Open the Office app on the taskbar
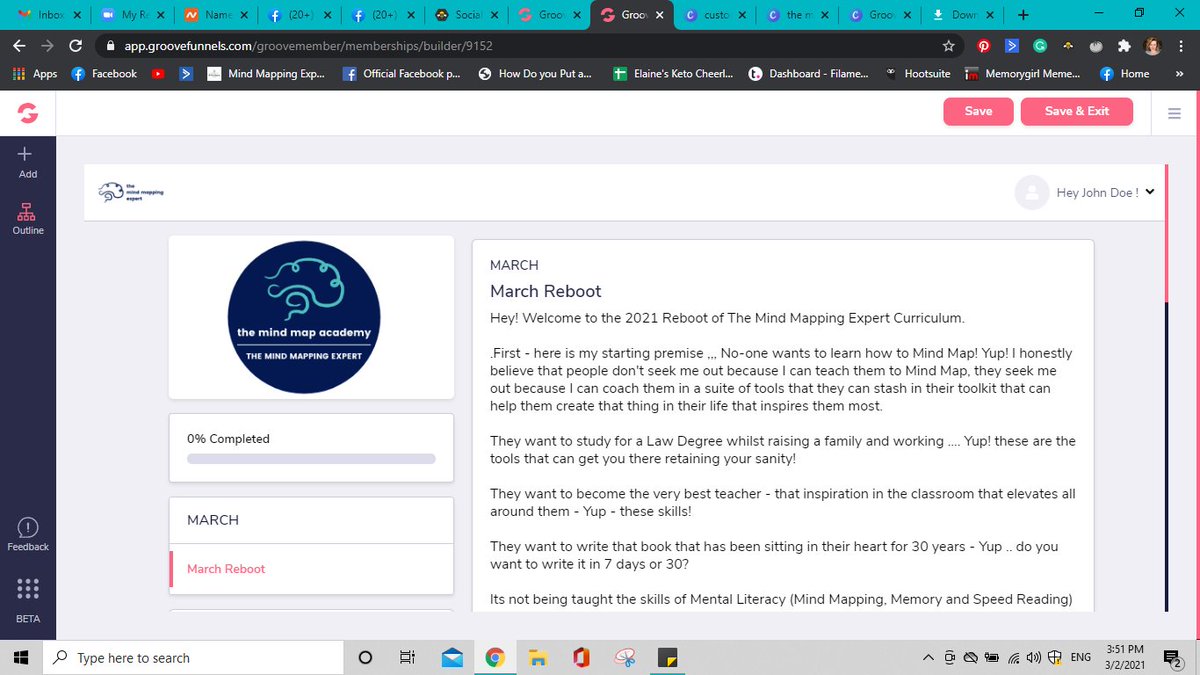This screenshot has height=675, width=1200. 581,657
